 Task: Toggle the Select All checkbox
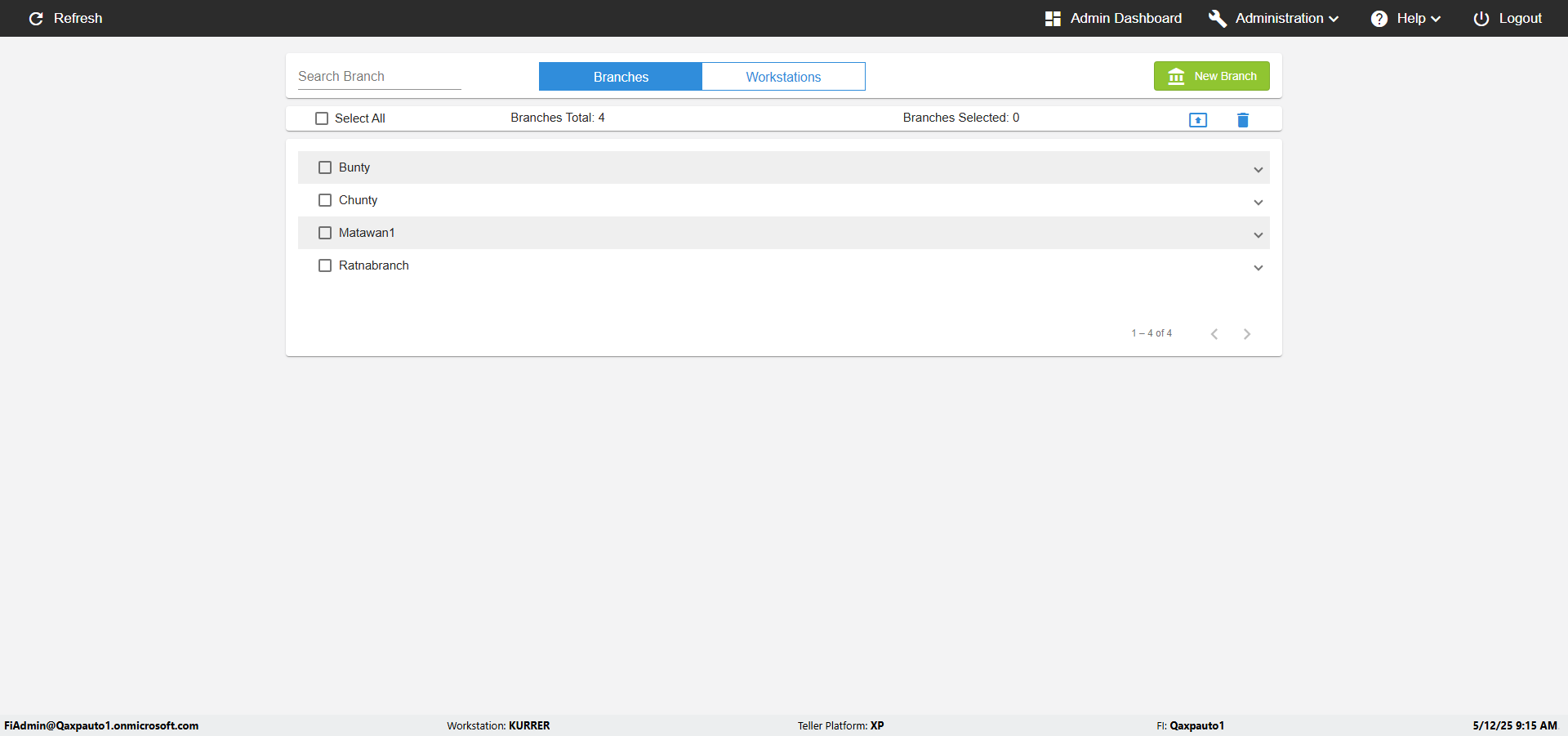(322, 118)
